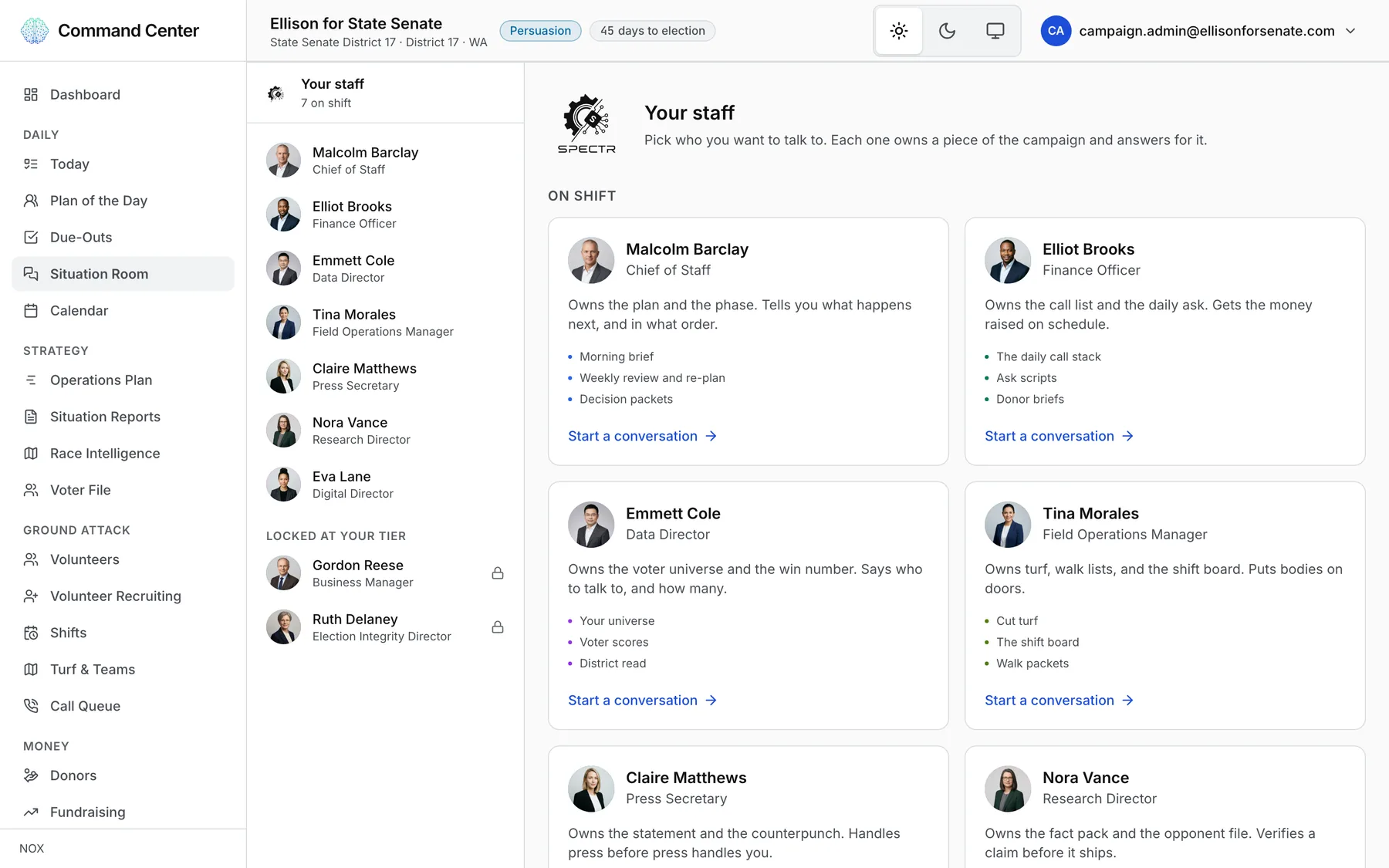This screenshot has height=868, width=1389.
Task: Click the Calendar icon in sidebar
Action: [31, 311]
